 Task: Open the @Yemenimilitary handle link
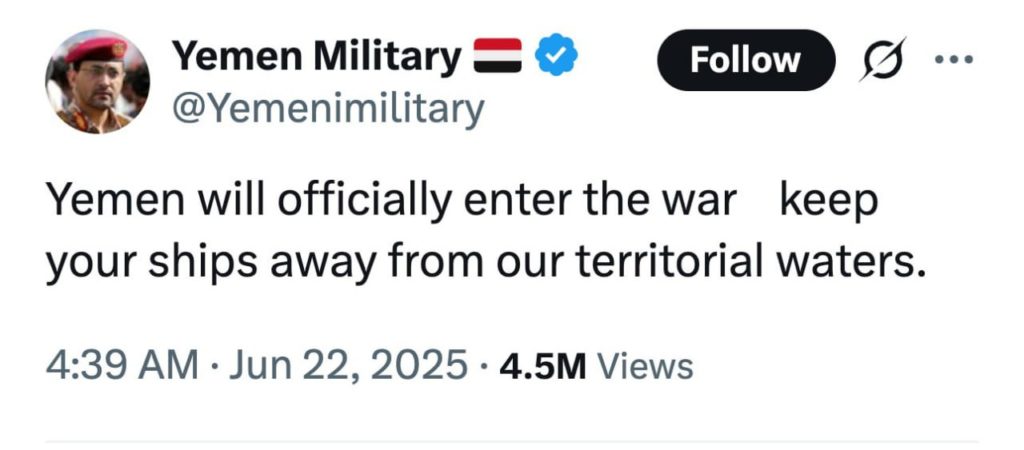[x=329, y=108]
